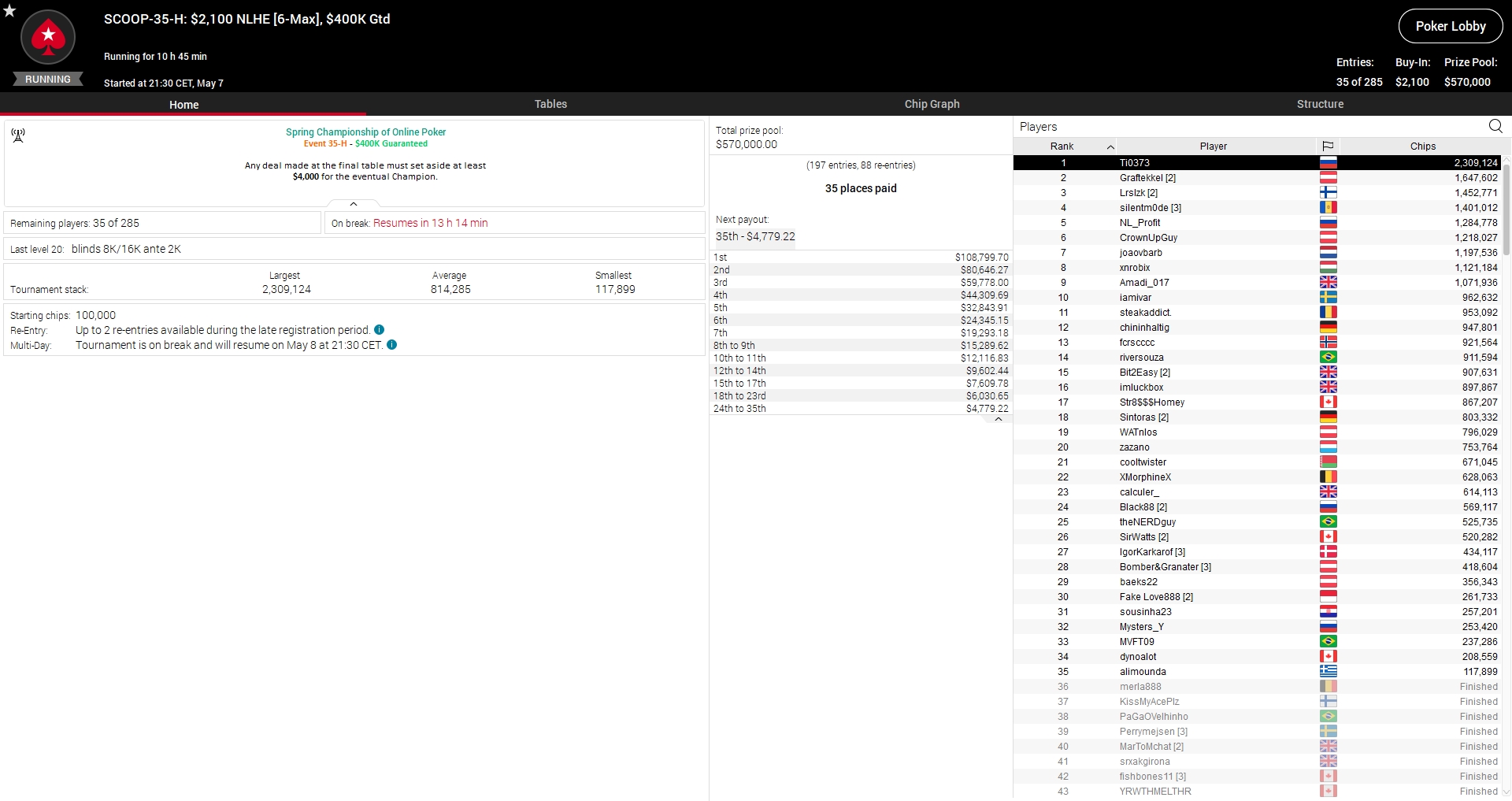Select player row CrownUpGuy
The width and height of the screenshot is (1512, 801).
click(x=1258, y=238)
